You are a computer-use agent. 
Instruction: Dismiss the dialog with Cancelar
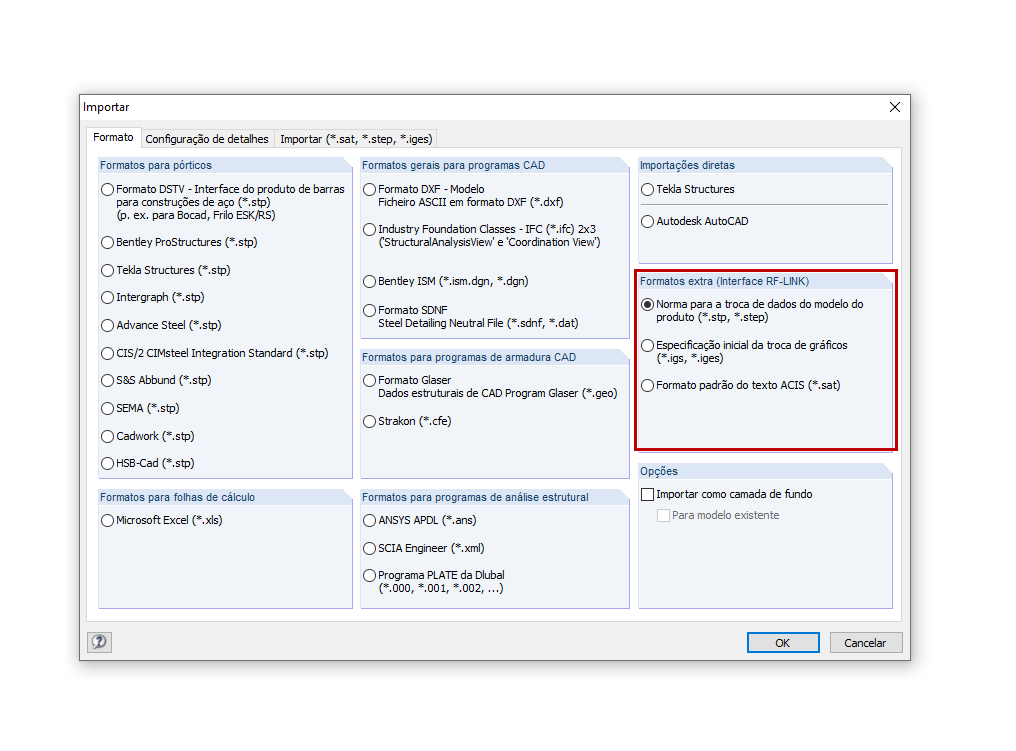865,642
